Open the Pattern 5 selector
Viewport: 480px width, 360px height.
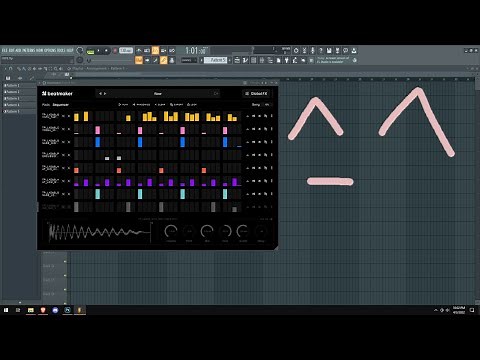pyautogui.click(x=215, y=60)
